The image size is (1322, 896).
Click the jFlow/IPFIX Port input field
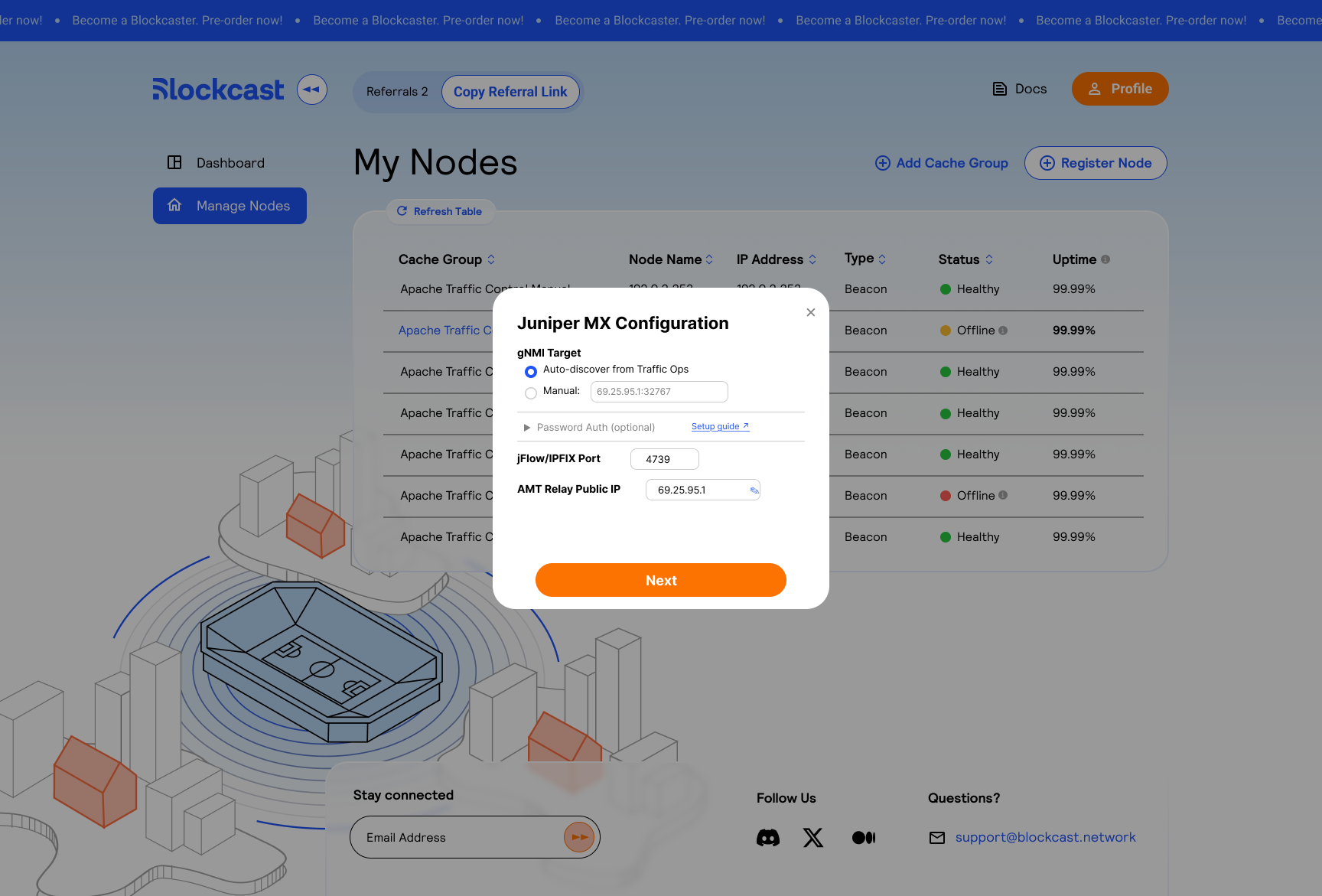[665, 459]
